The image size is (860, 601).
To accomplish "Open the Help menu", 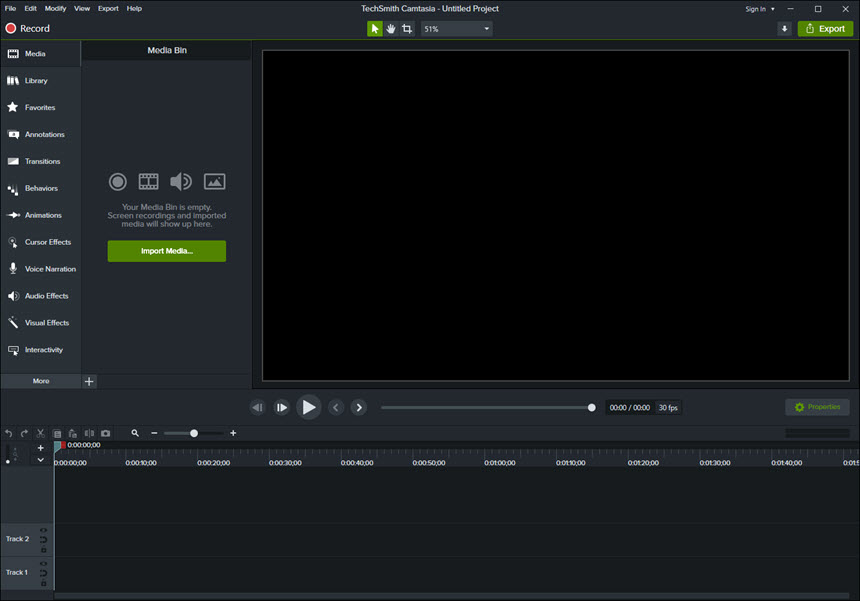I will pos(134,8).
